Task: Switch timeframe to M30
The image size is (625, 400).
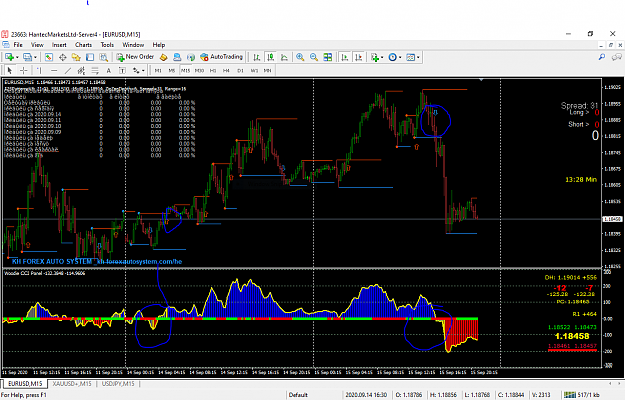Action: pos(199,71)
